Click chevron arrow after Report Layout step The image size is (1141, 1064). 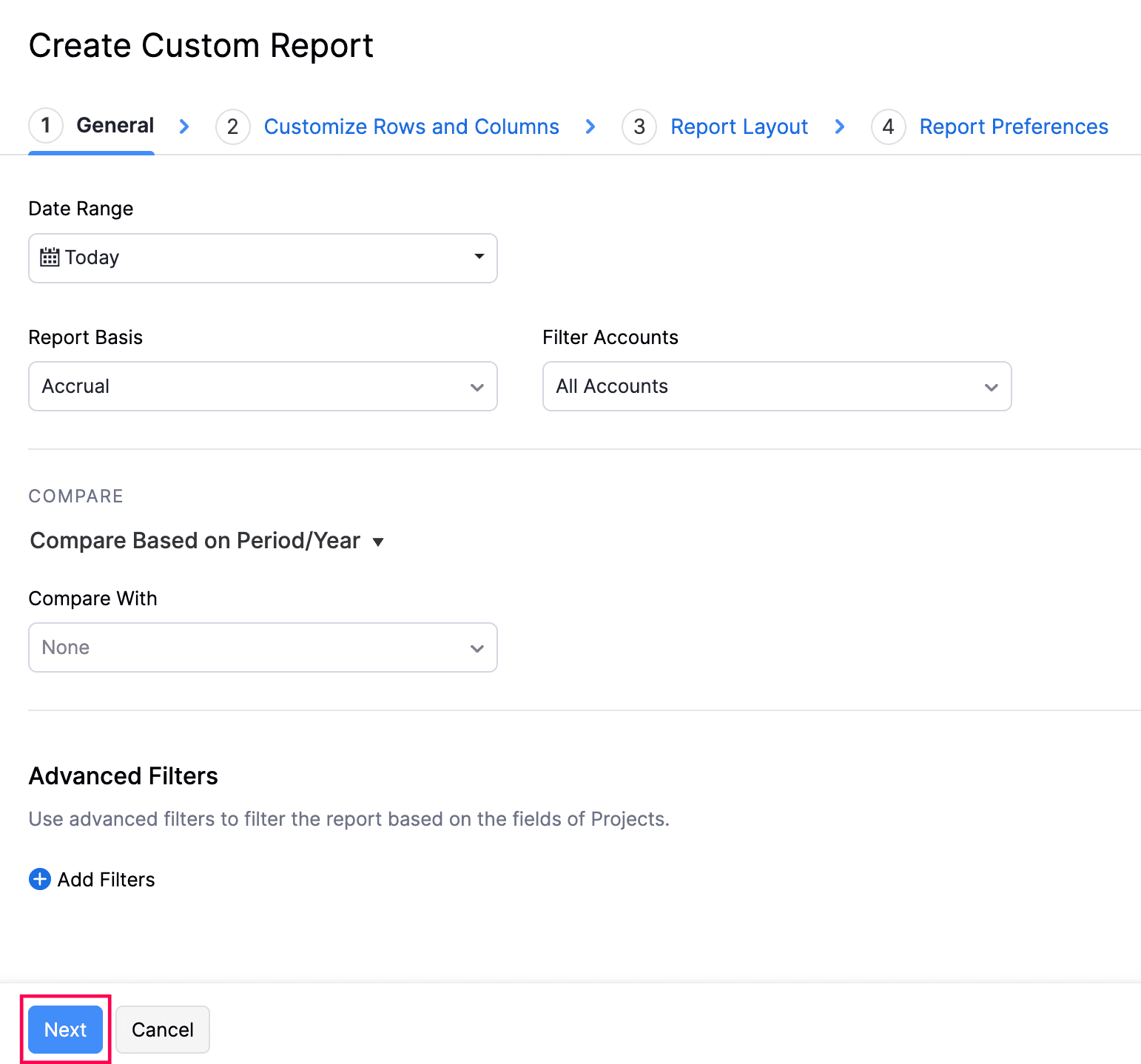840,127
